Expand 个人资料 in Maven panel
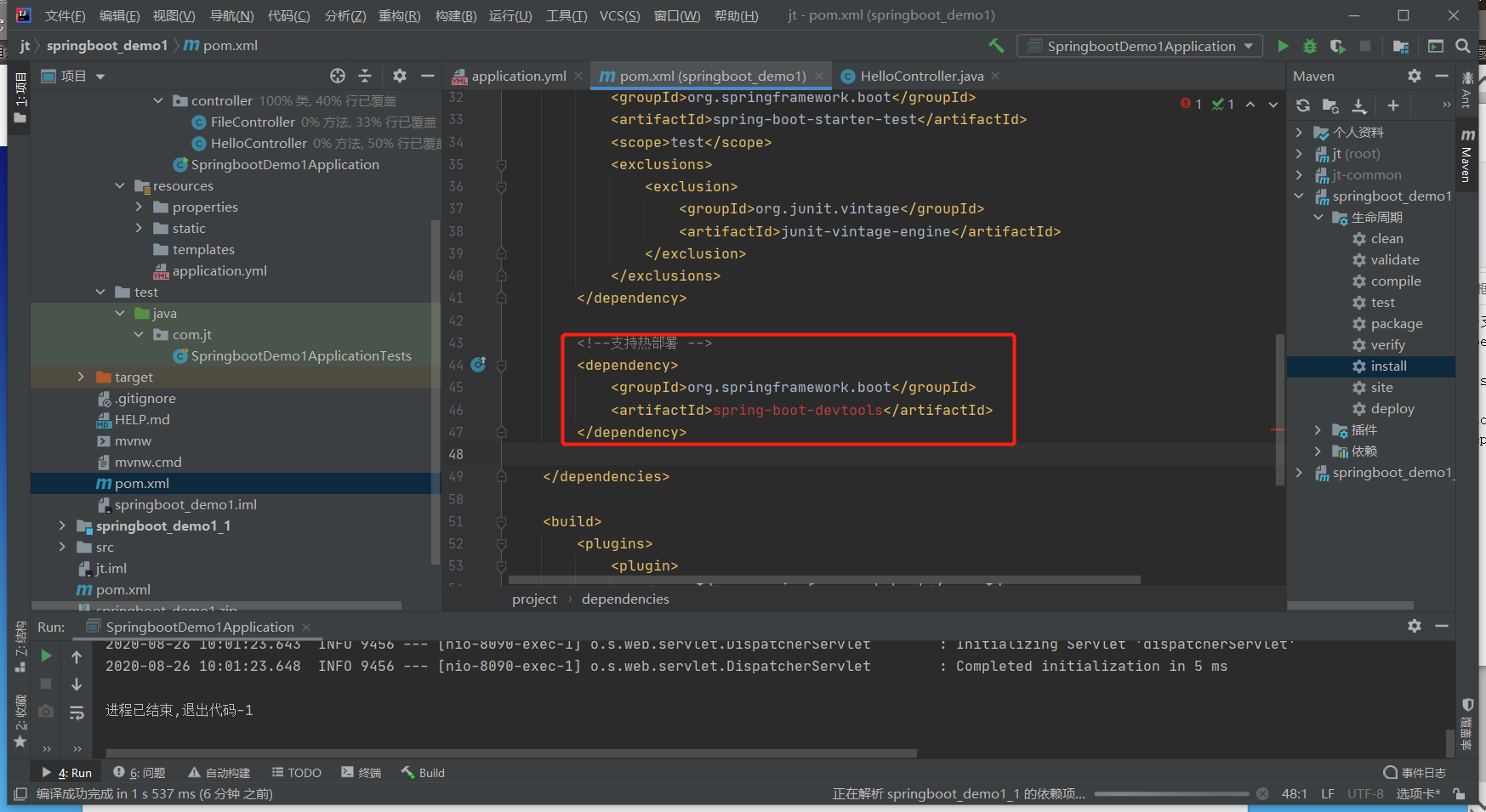This screenshot has width=1486, height=812. click(x=1299, y=132)
